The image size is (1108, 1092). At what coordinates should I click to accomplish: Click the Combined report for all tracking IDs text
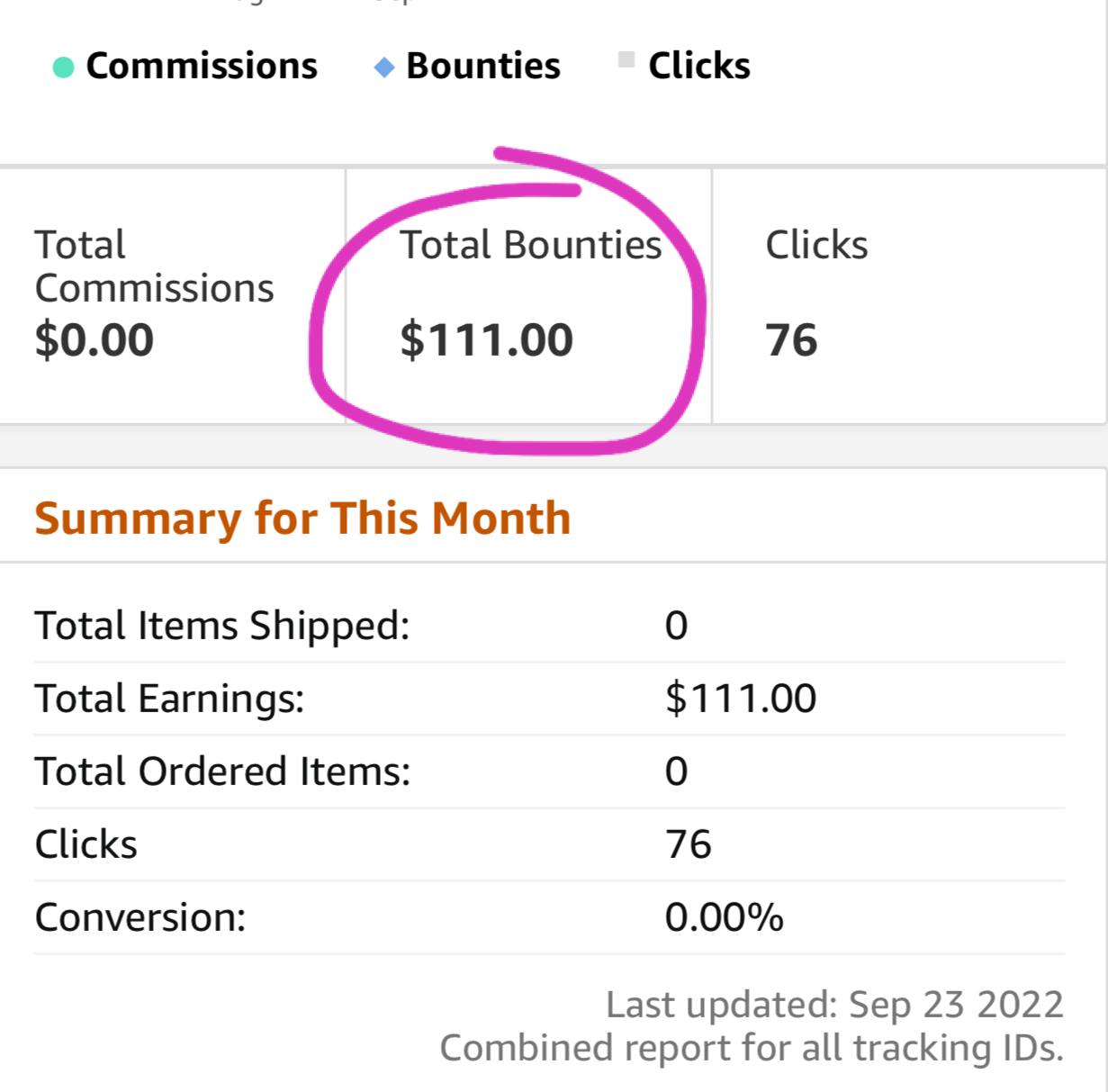[752, 1048]
